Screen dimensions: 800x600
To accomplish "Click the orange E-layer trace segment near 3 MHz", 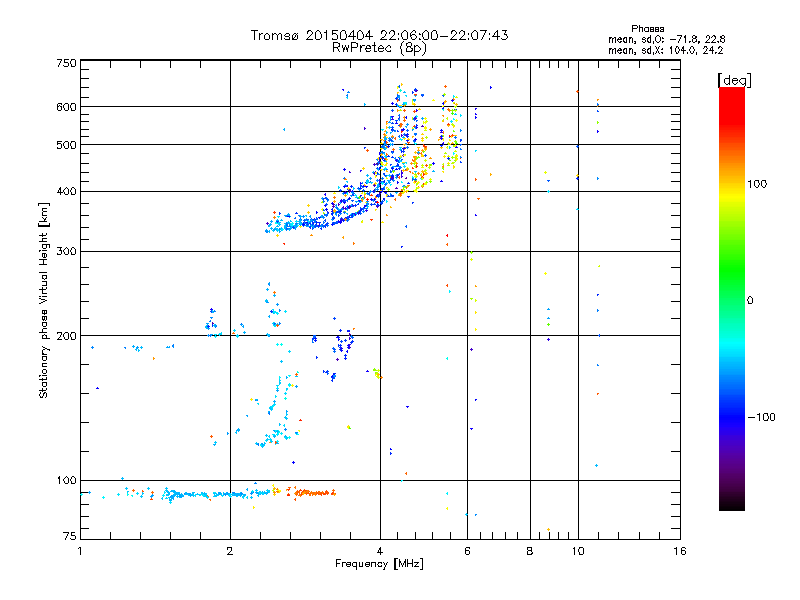I will point(315,493).
